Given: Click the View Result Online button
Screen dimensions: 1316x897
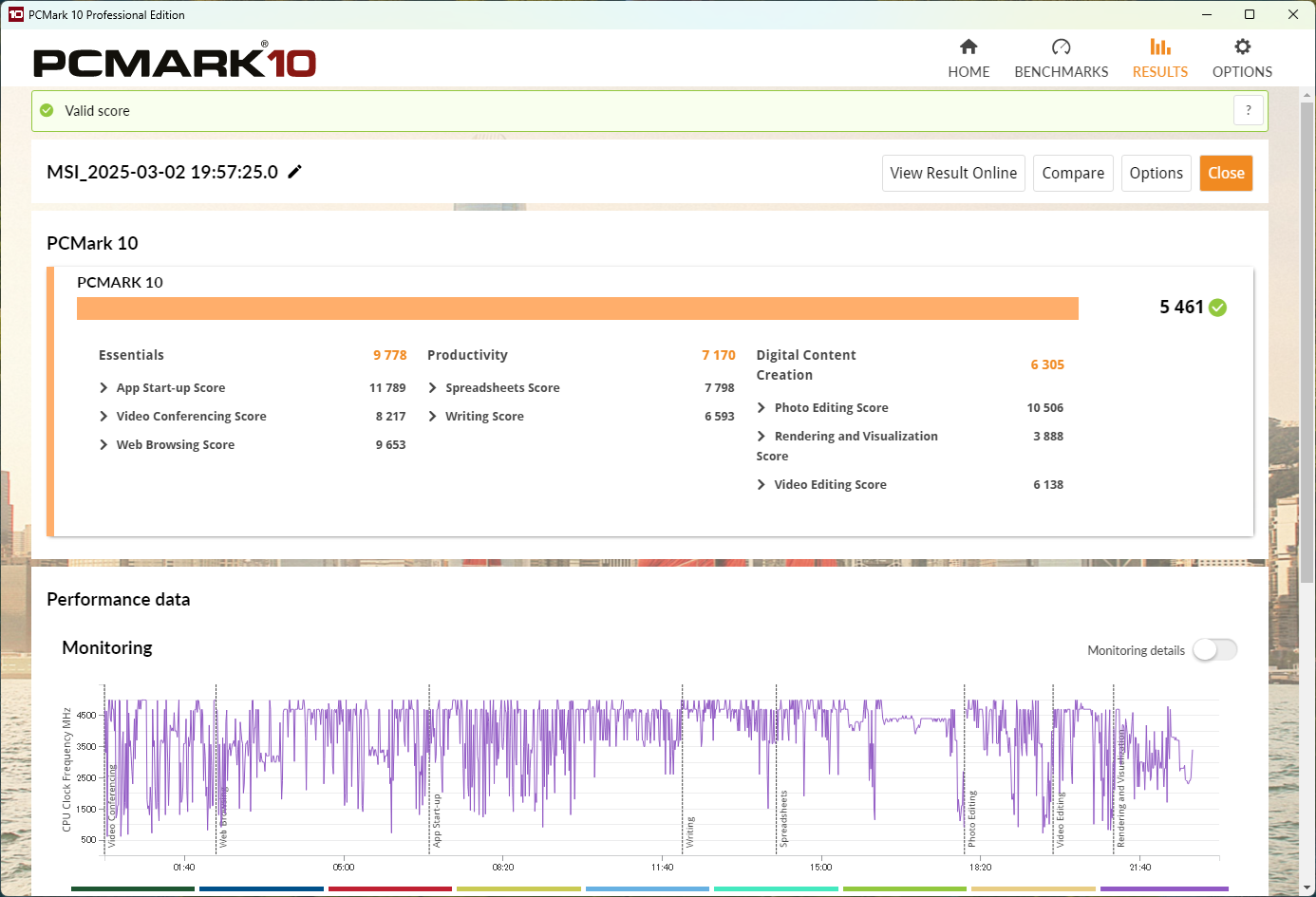Looking at the screenshot, I should click(x=953, y=173).
